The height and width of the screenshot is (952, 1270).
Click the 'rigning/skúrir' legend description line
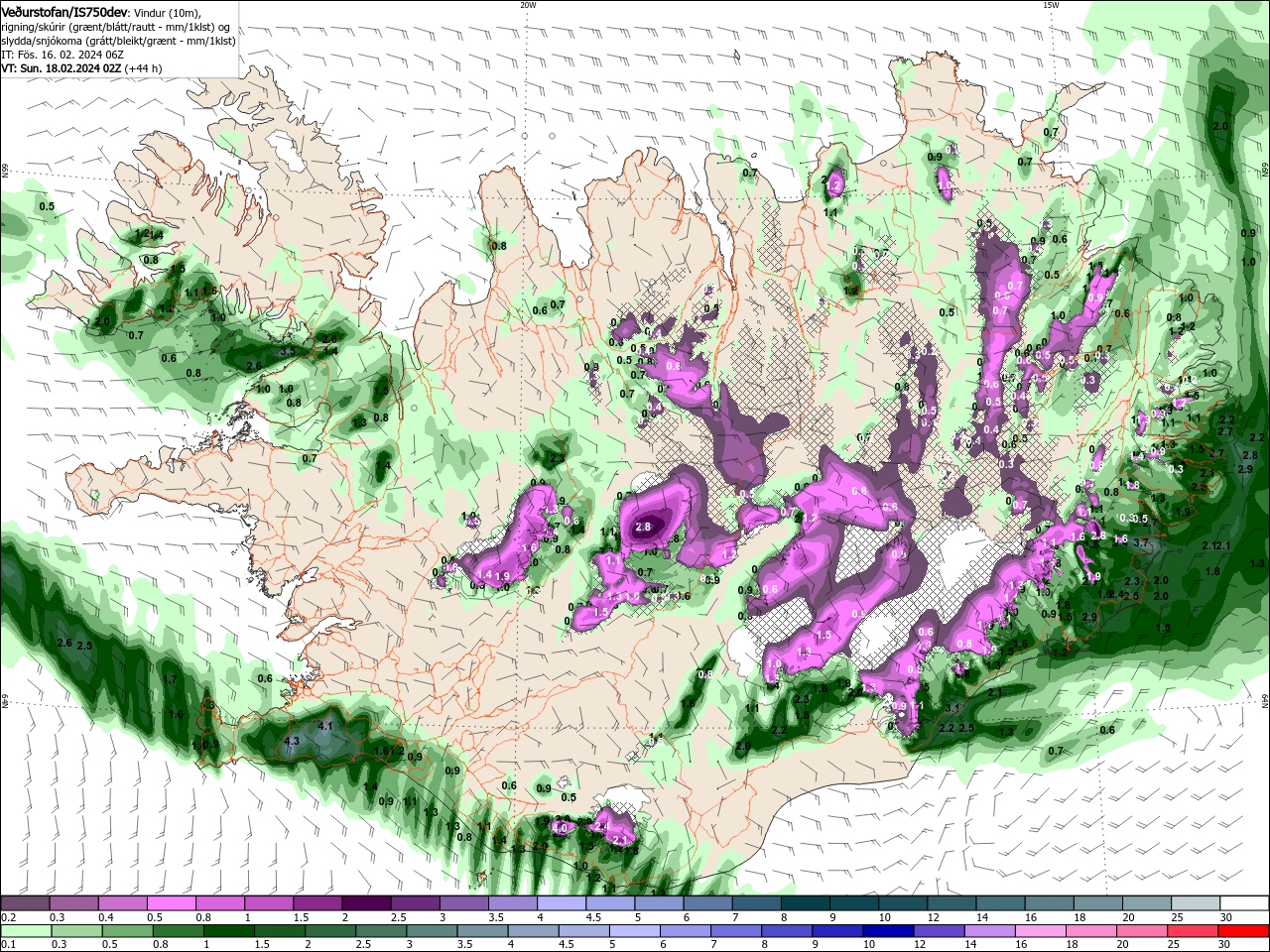pos(114,27)
